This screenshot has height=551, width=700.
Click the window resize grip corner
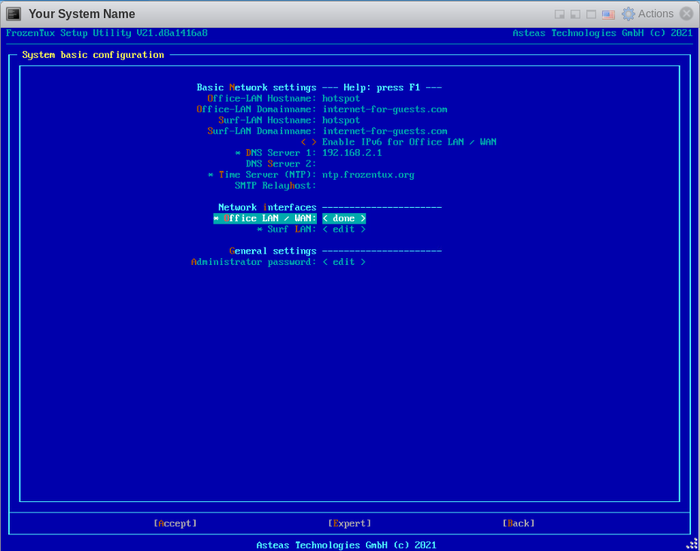[x=692, y=544]
